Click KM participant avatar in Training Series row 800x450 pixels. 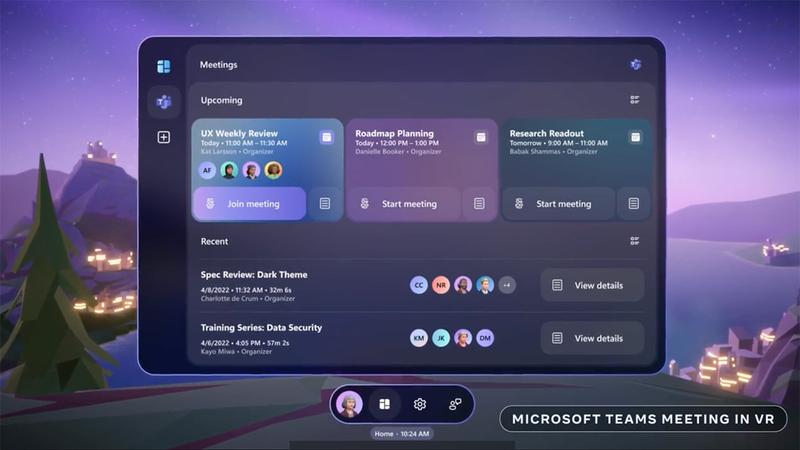tap(419, 338)
